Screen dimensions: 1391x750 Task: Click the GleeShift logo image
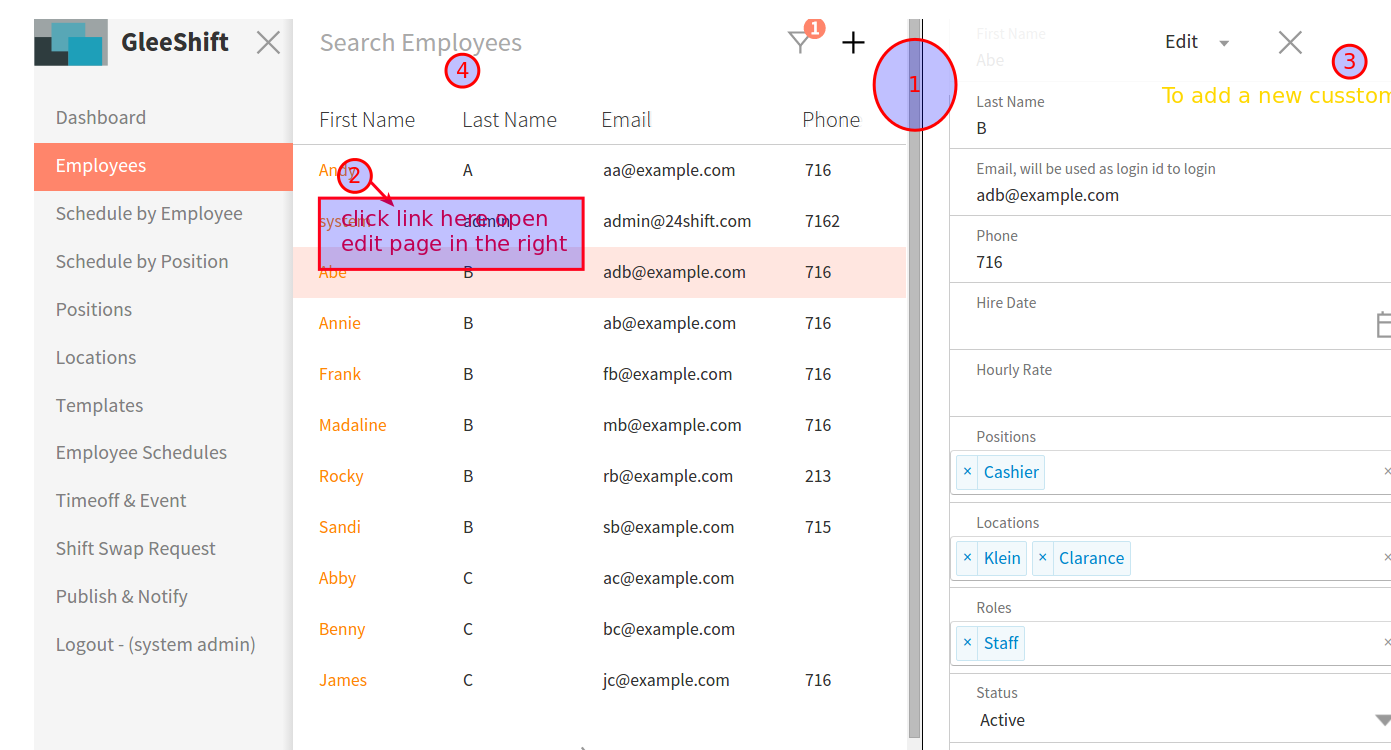click(70, 43)
